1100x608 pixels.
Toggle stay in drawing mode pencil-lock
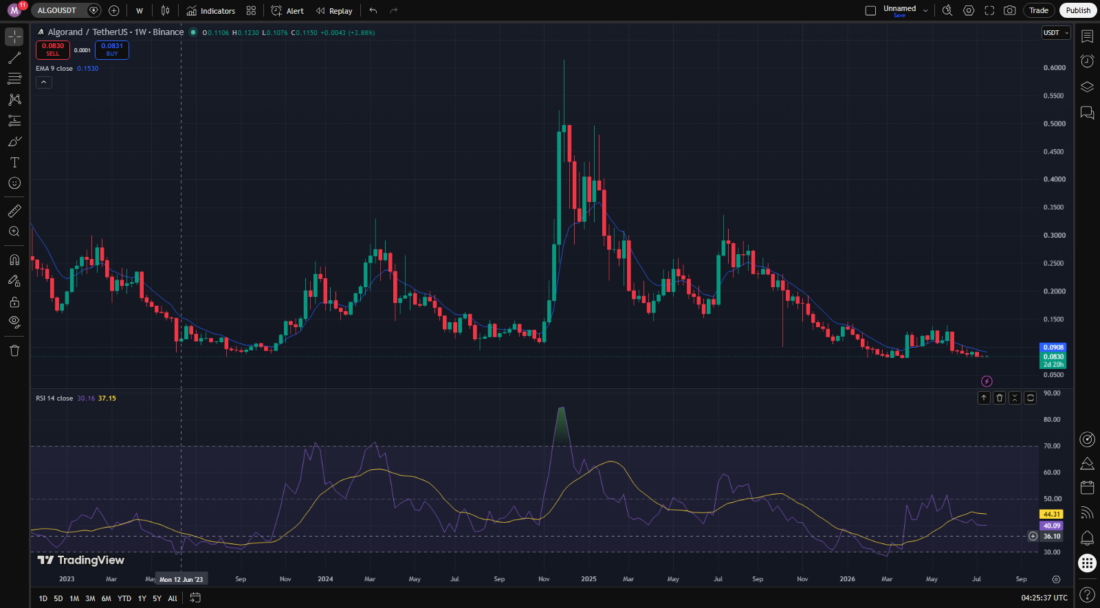(15, 281)
